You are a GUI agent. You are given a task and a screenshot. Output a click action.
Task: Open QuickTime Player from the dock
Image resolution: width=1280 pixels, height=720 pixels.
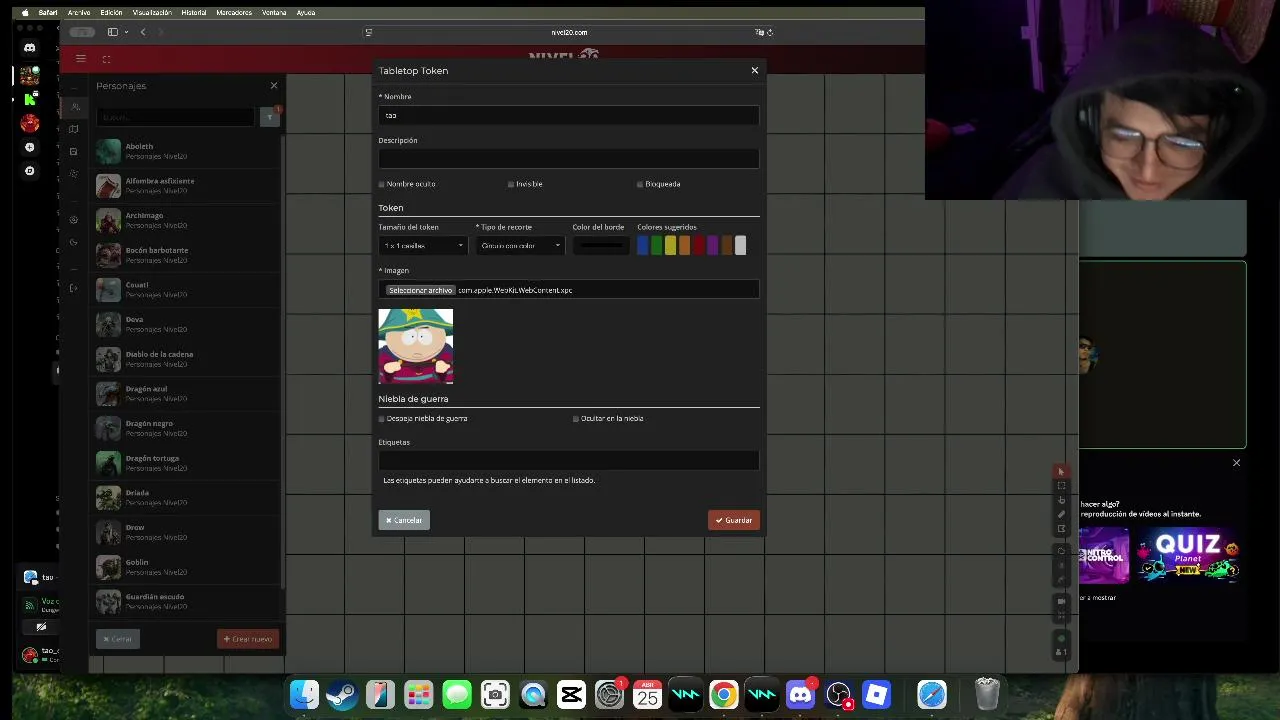point(533,694)
